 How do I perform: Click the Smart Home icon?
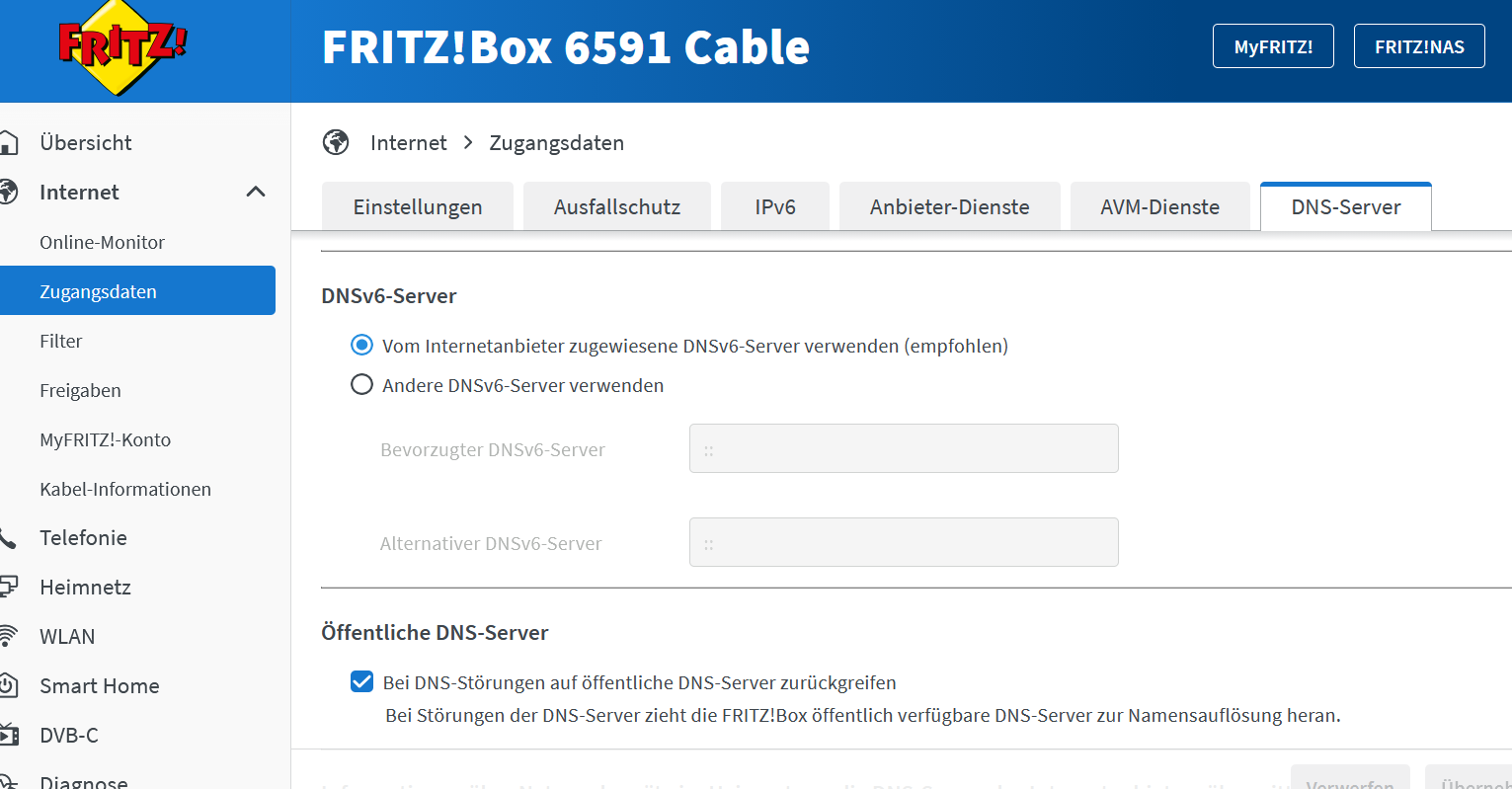tap(8, 685)
